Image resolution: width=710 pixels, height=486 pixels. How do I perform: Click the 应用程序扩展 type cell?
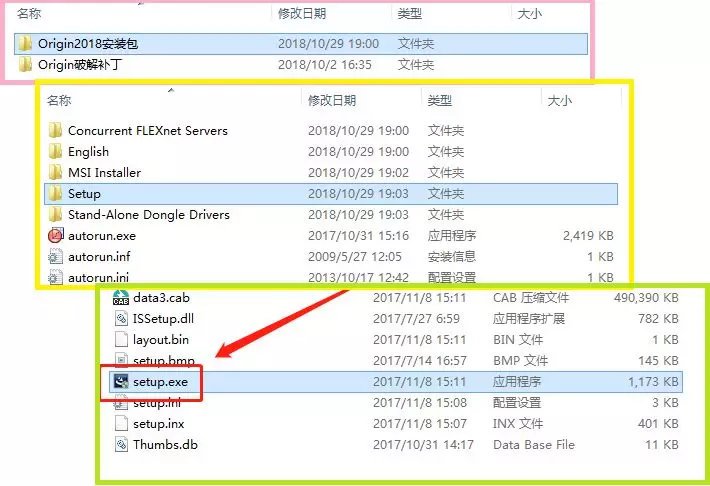coord(529,318)
